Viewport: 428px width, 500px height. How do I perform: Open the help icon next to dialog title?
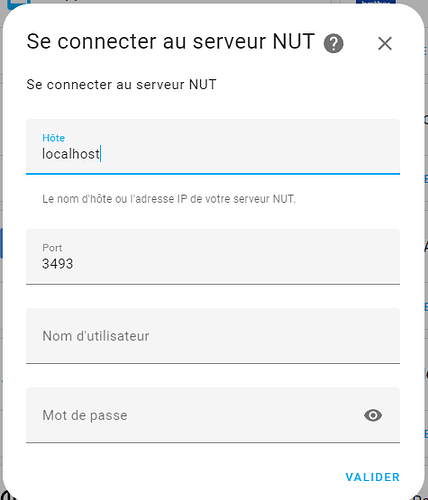[333, 43]
